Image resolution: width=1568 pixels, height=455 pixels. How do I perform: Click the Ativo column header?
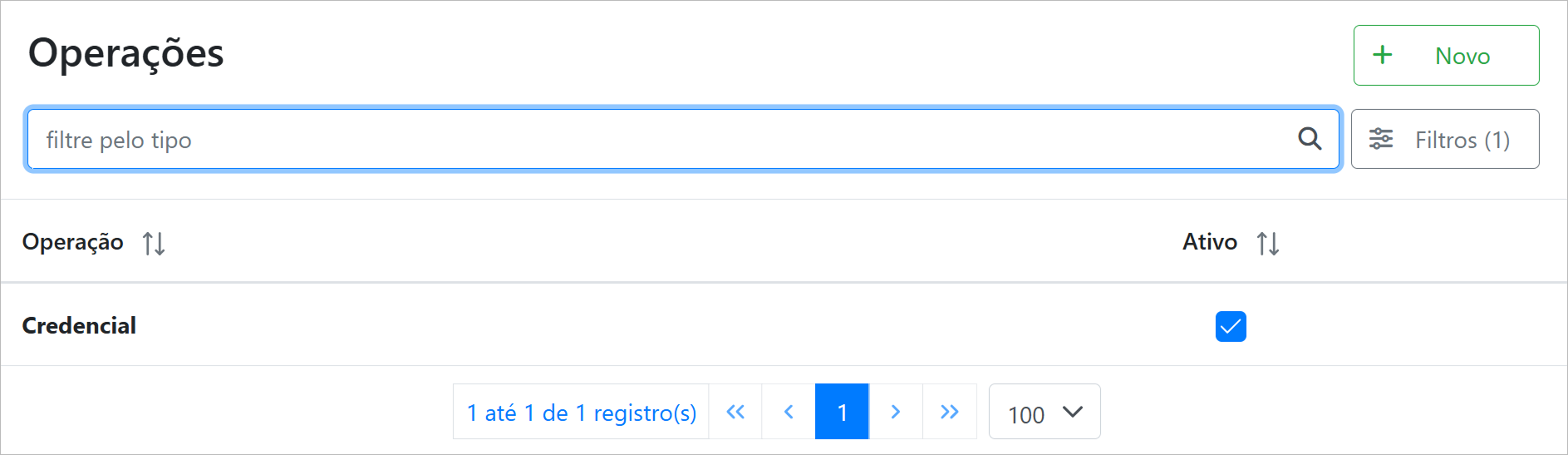click(x=1210, y=242)
